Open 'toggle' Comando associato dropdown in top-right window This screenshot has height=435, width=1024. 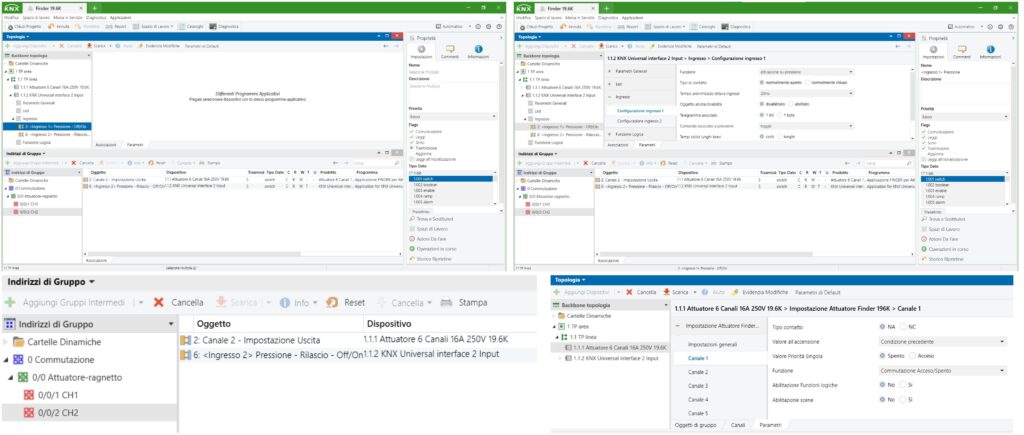coord(807,125)
